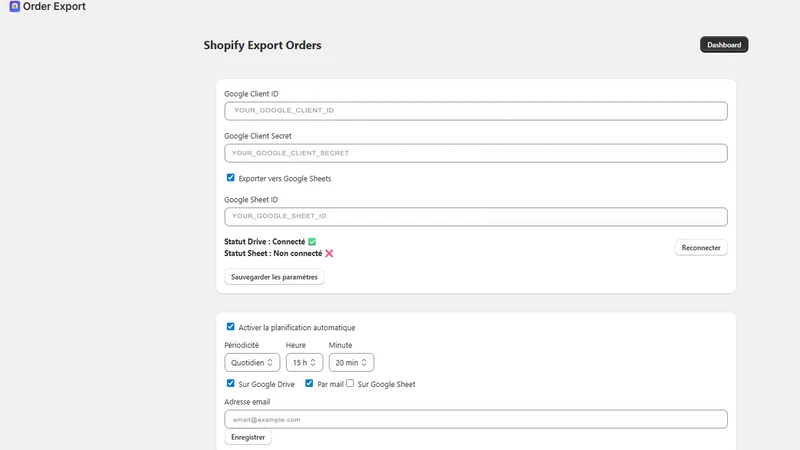Click the red Sheet not connected X icon

point(329,254)
